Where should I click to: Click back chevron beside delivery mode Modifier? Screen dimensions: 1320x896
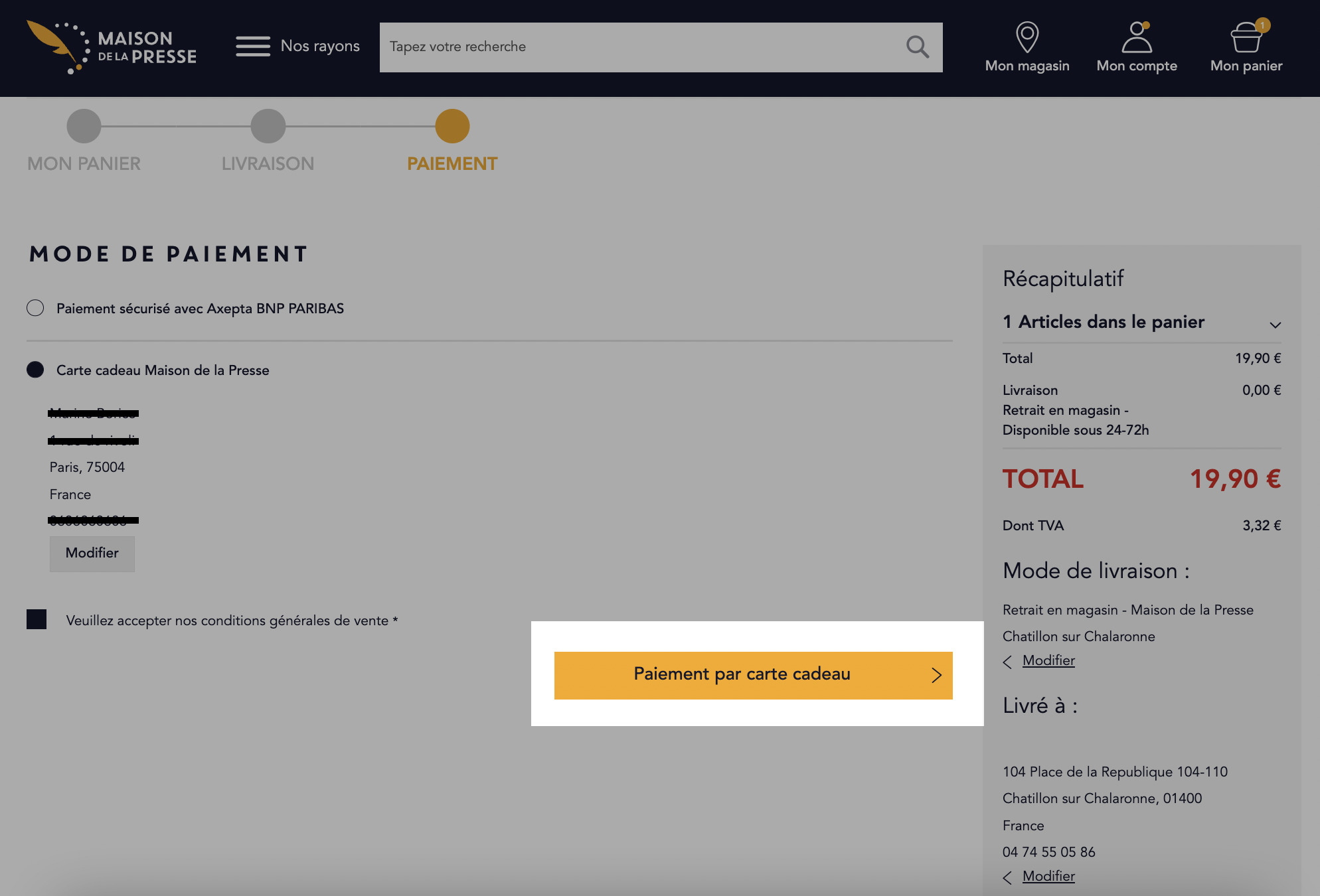pyautogui.click(x=1007, y=662)
